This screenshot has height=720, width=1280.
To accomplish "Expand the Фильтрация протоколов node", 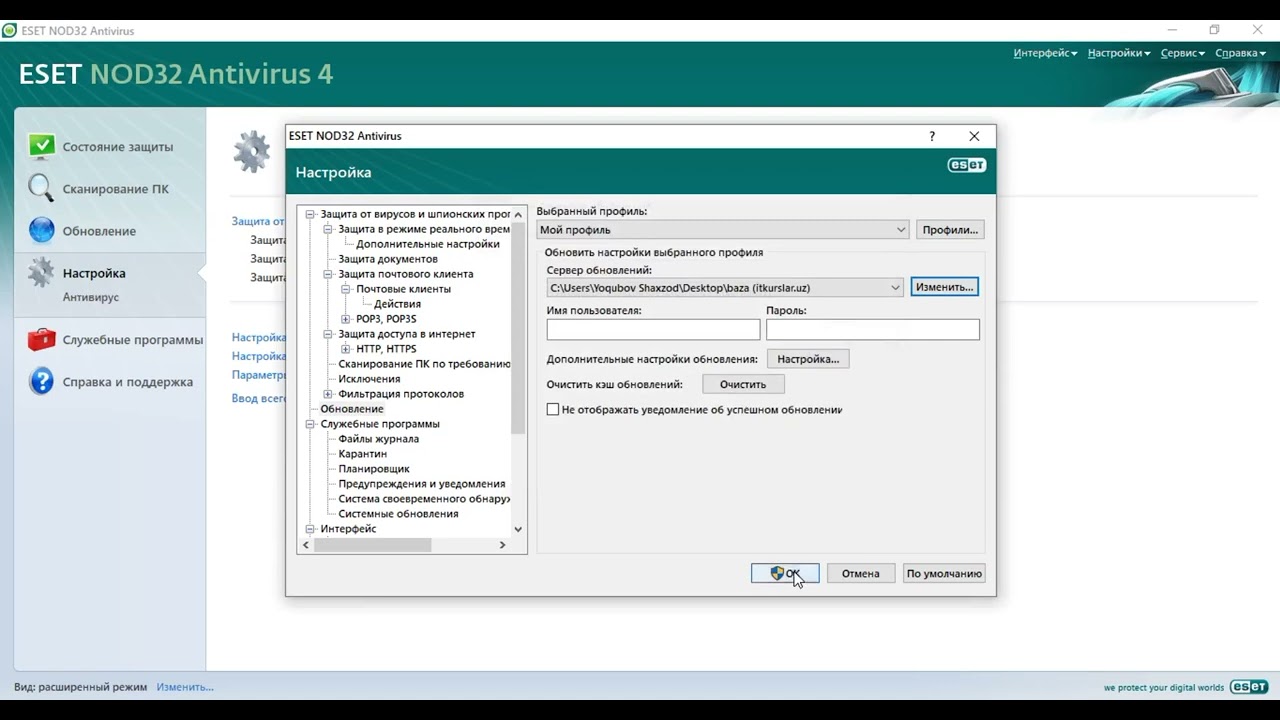I will [x=328, y=394].
